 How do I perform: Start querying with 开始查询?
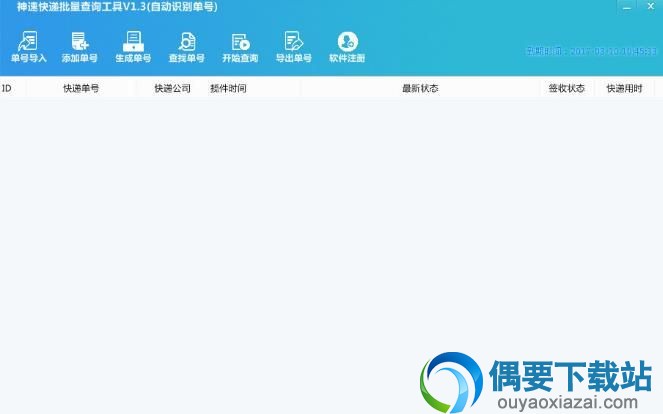240,47
